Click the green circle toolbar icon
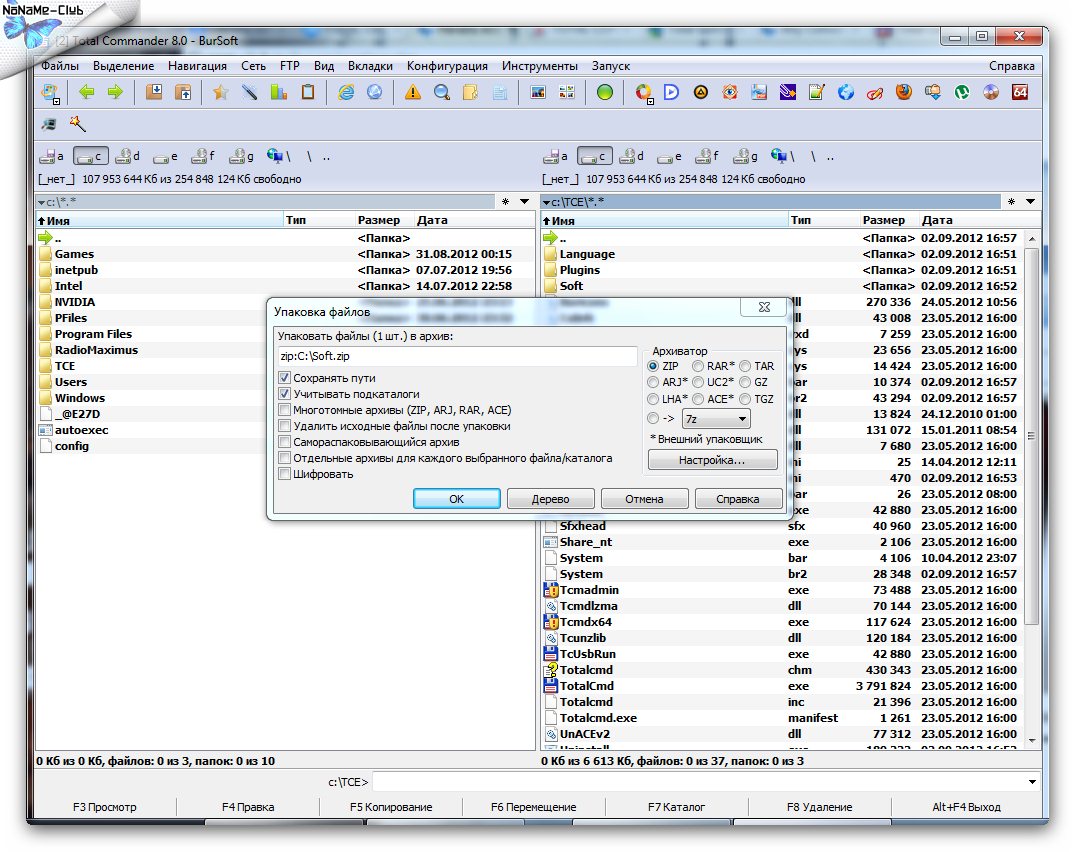 605,93
